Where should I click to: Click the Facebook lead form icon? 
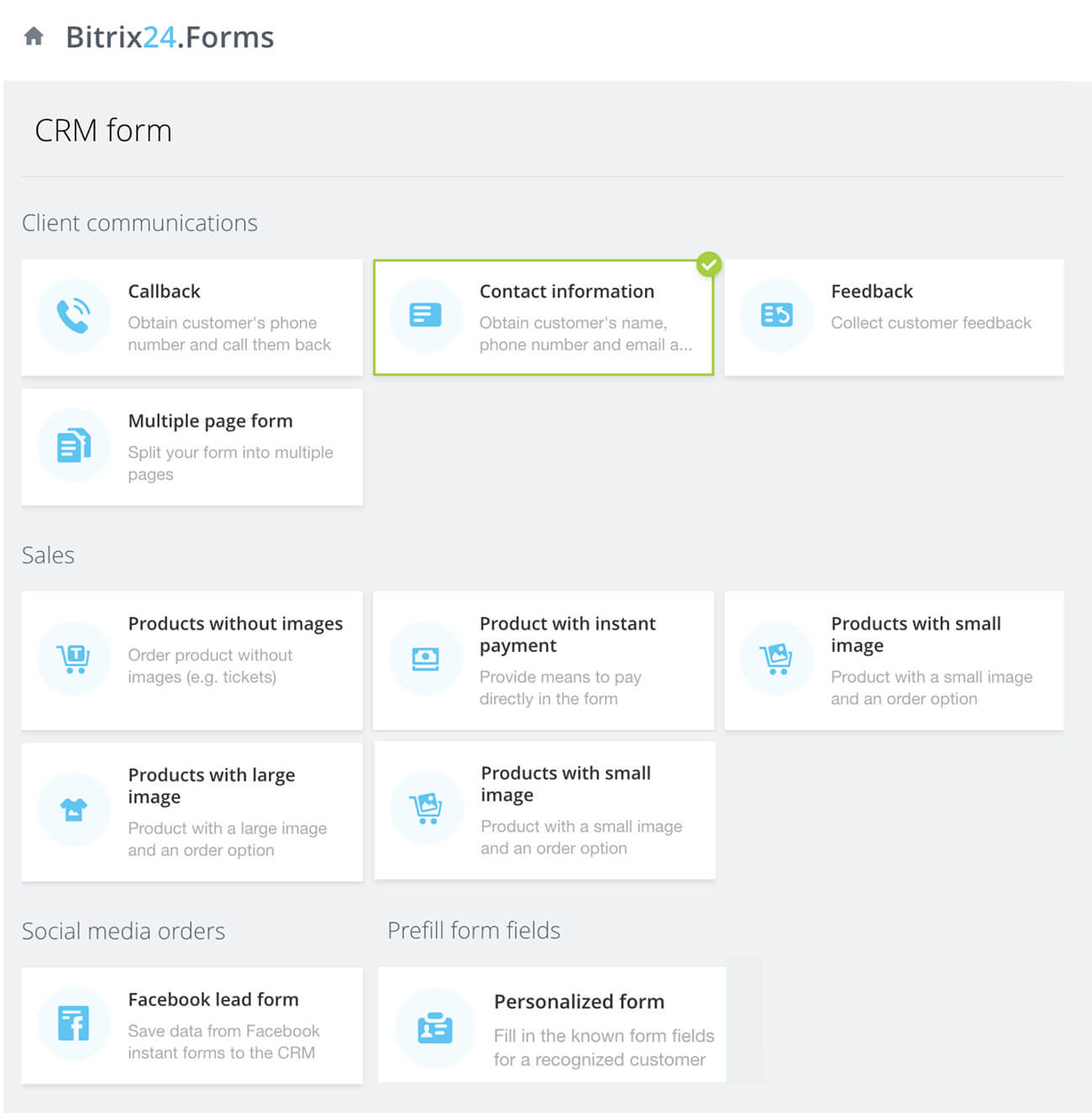click(74, 1024)
